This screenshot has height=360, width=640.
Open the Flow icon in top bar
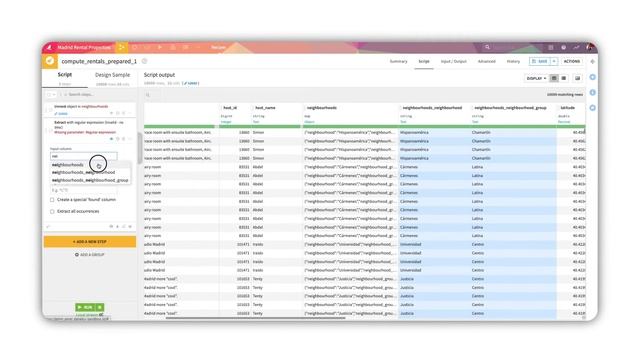pyautogui.click(x=122, y=47)
